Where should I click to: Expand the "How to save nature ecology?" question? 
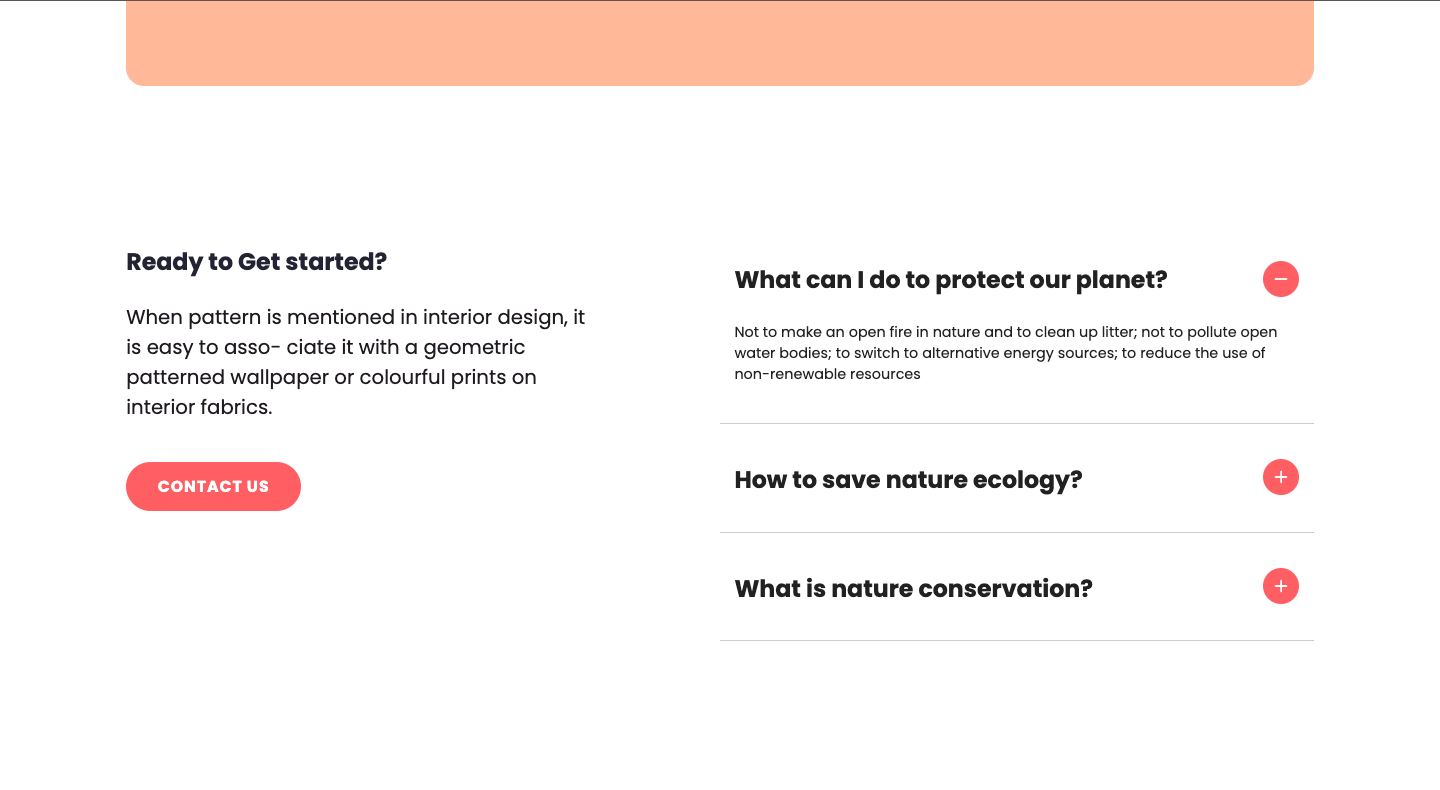coord(908,480)
